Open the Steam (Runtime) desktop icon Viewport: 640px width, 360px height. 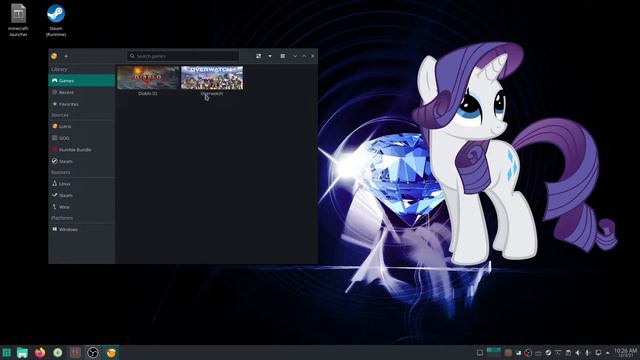point(56,20)
